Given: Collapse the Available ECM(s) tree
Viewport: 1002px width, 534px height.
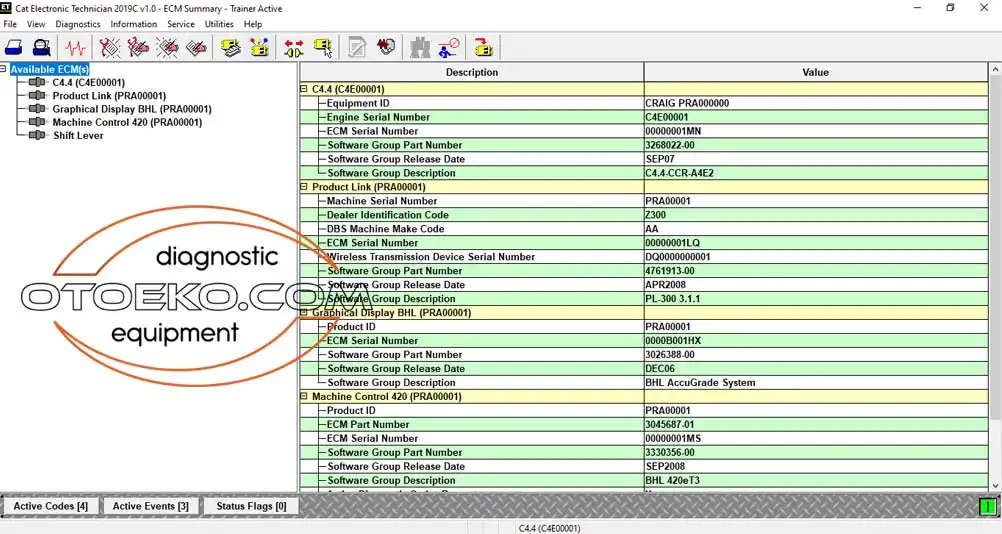Looking at the screenshot, I should point(4,69).
